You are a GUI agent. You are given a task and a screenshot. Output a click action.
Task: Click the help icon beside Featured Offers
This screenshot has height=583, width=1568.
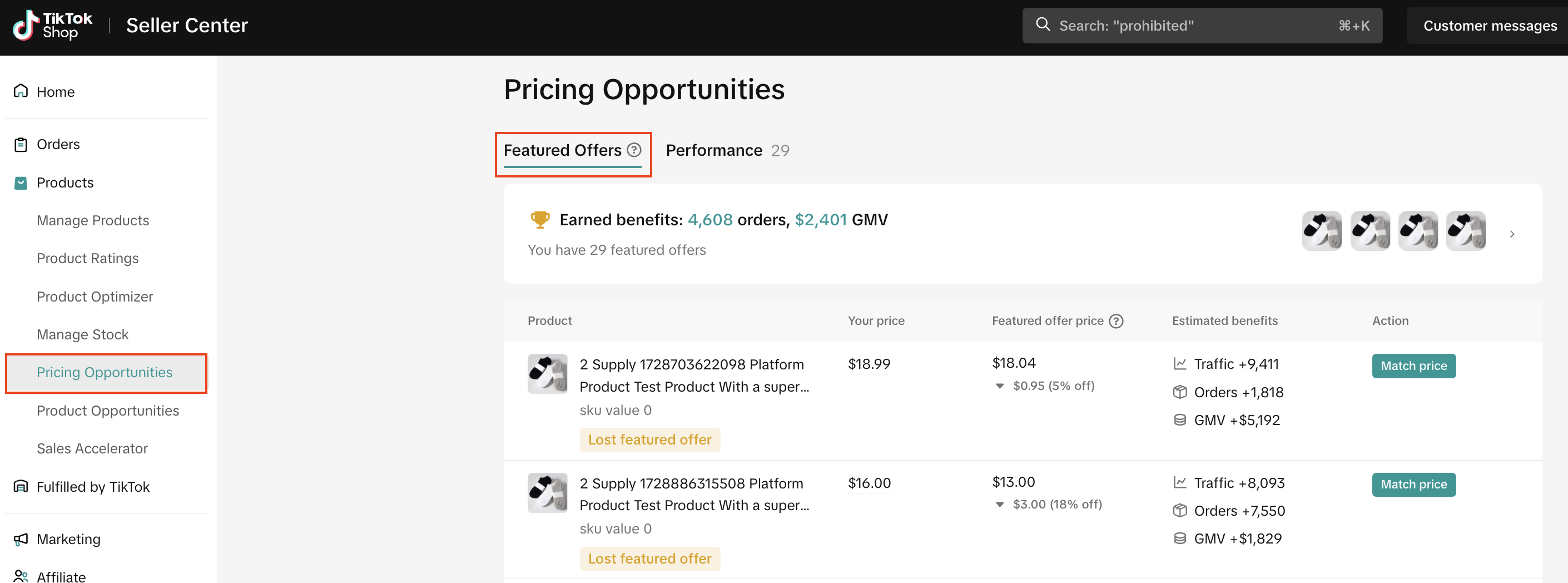634,150
